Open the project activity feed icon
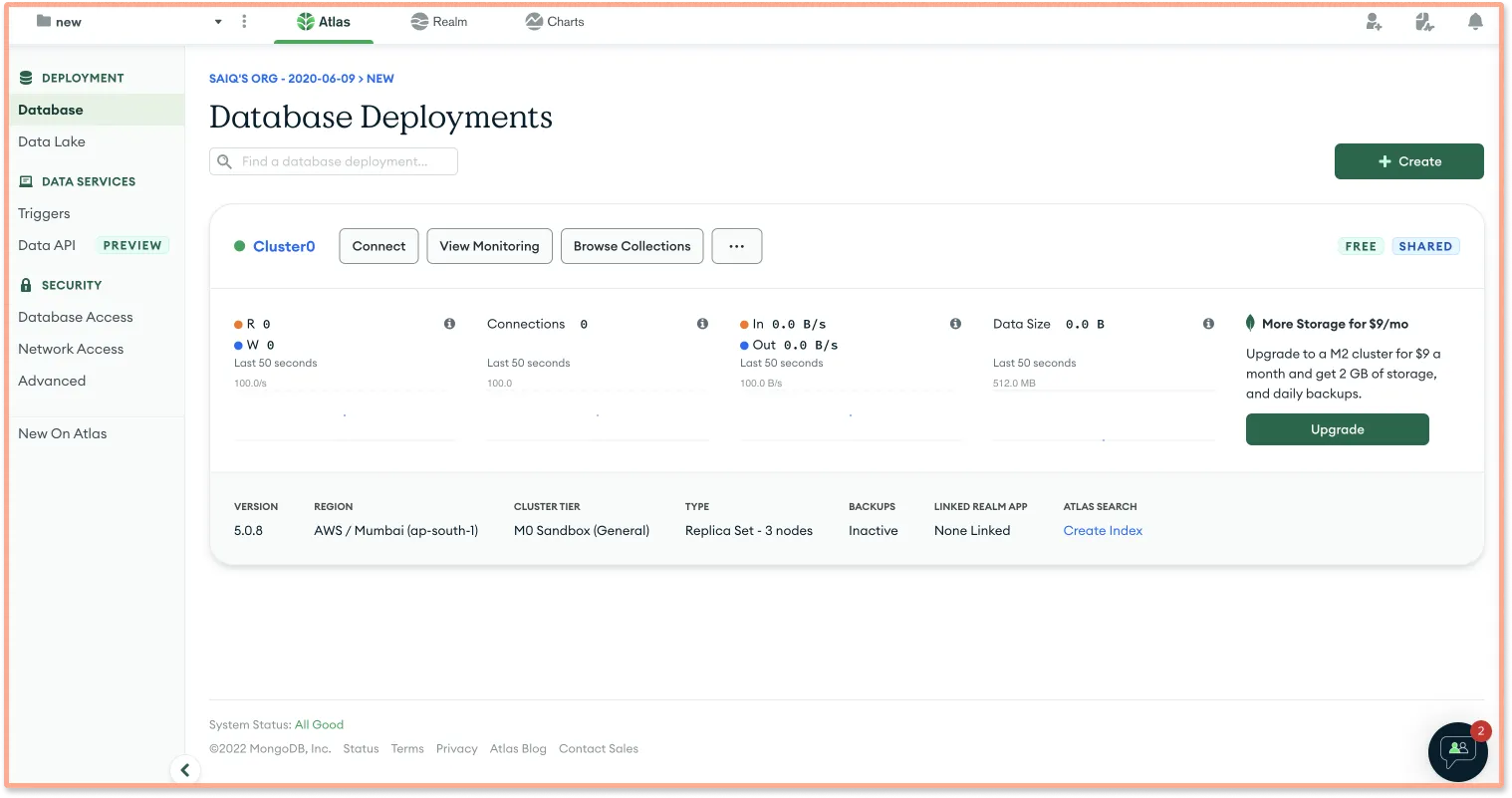This screenshot has height=798, width=1512. (x=1424, y=22)
